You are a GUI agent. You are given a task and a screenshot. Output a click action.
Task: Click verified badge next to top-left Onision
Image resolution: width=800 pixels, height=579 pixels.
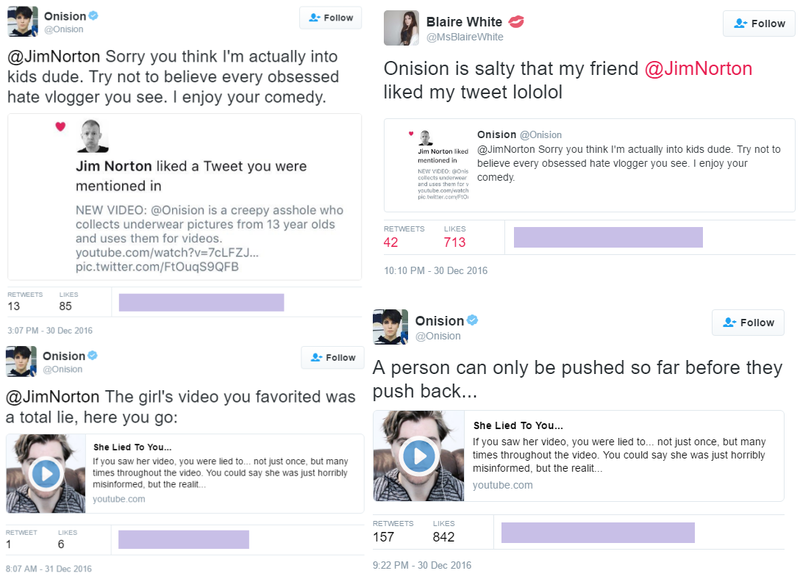(94, 16)
